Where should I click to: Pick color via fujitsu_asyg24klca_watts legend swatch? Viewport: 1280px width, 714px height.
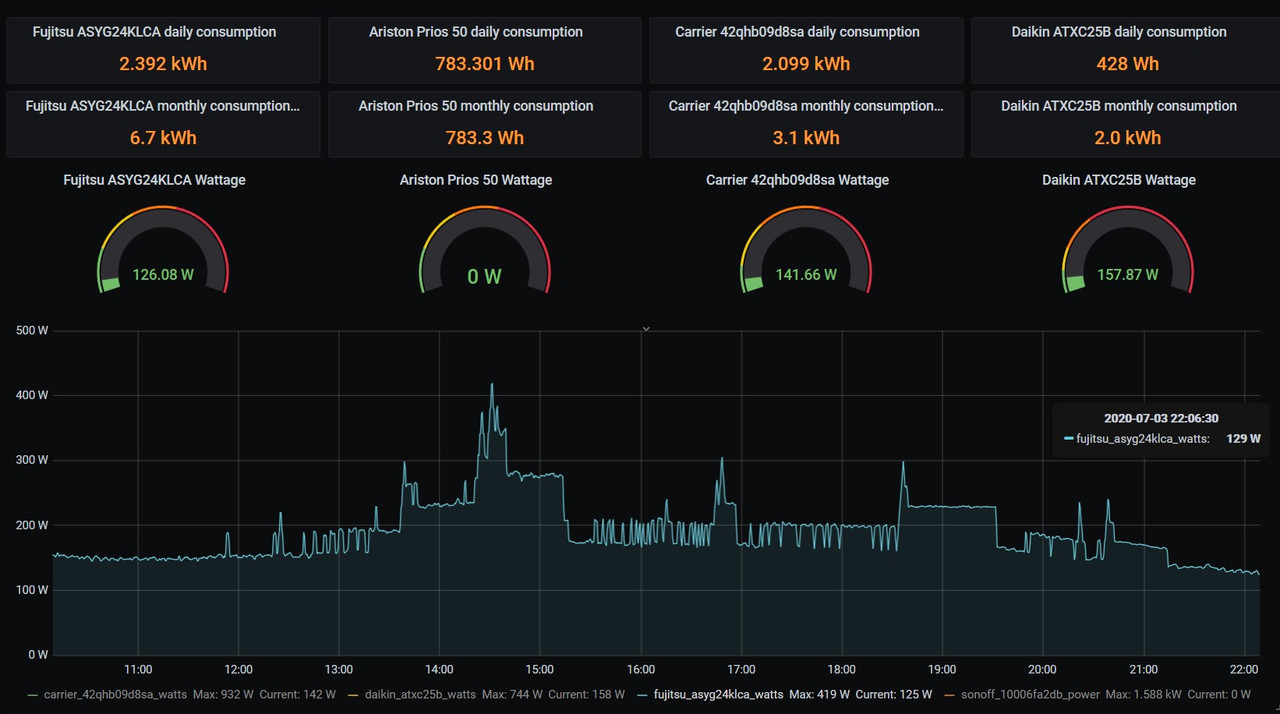[x=642, y=694]
